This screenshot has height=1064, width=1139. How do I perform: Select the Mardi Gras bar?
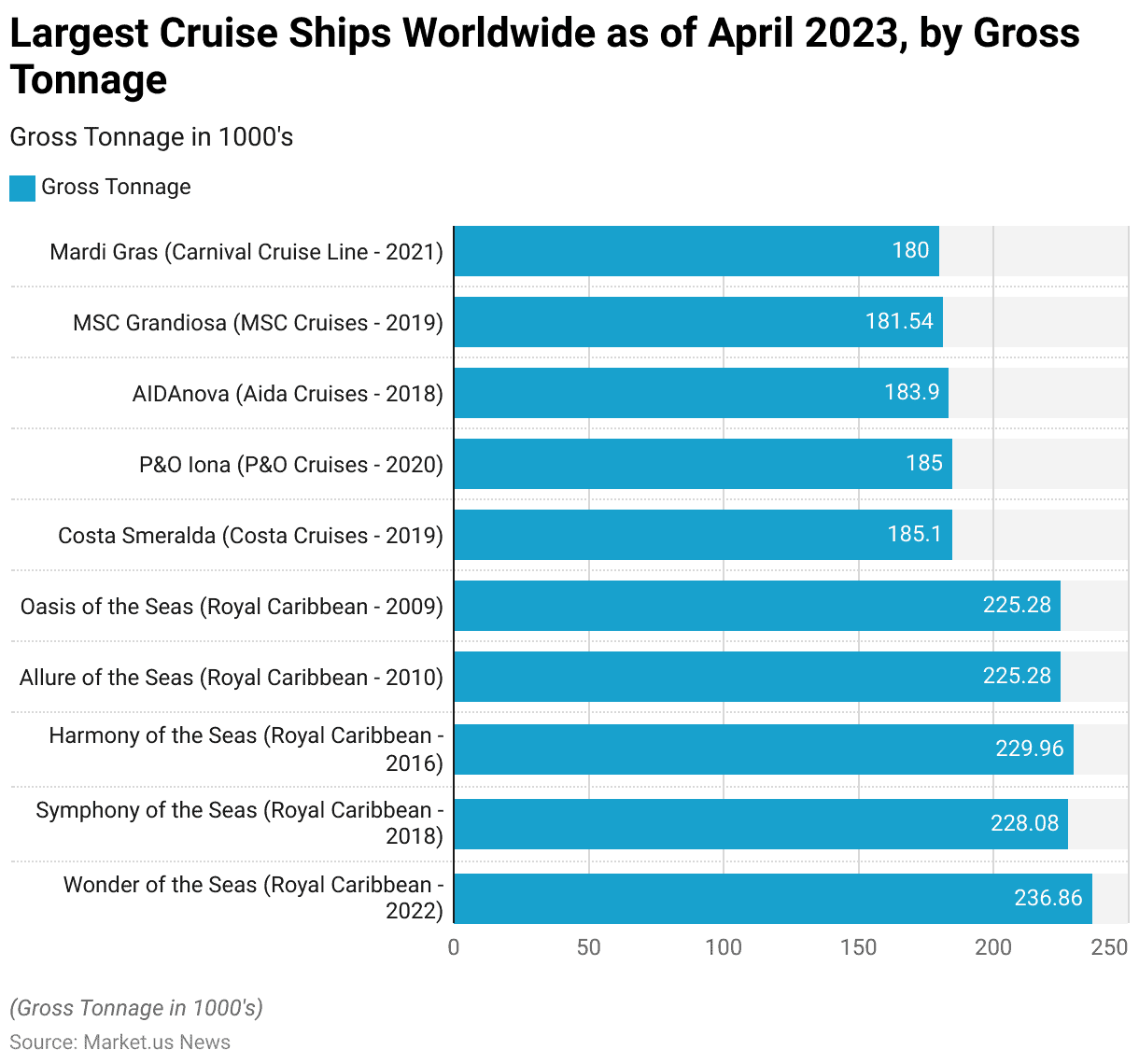point(696,251)
